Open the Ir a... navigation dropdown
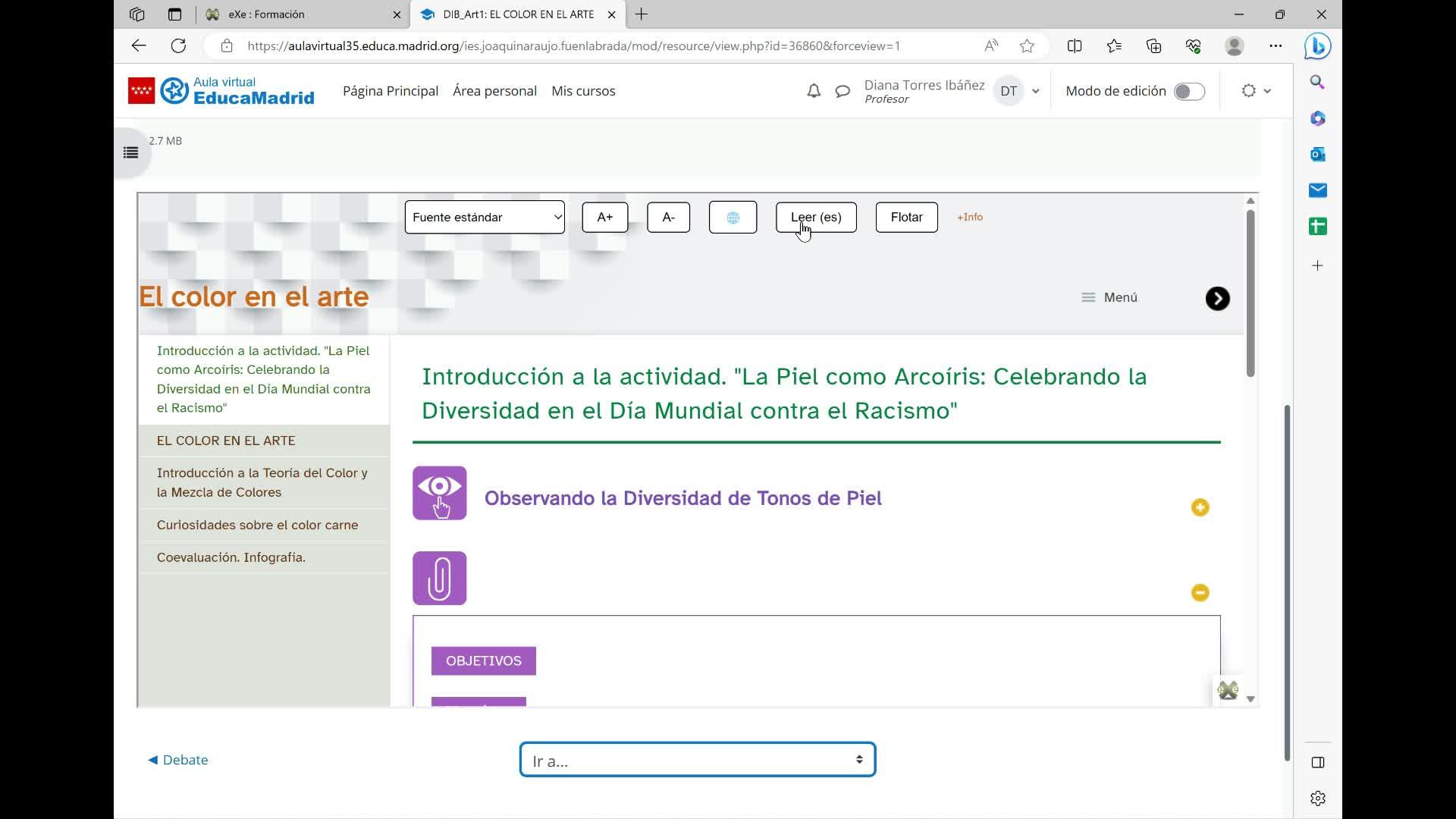 point(697,760)
